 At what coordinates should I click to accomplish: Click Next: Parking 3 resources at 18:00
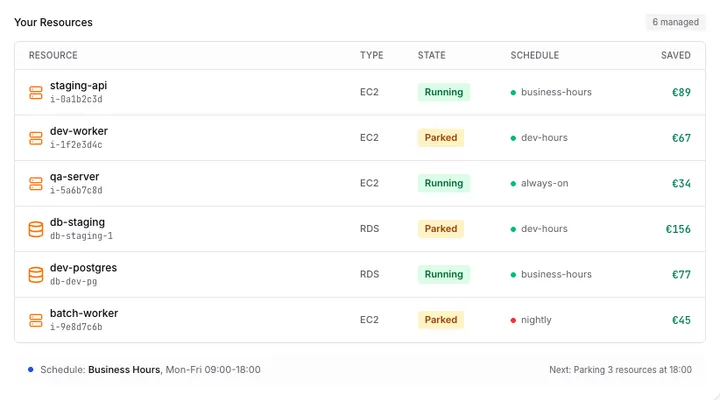coord(620,370)
